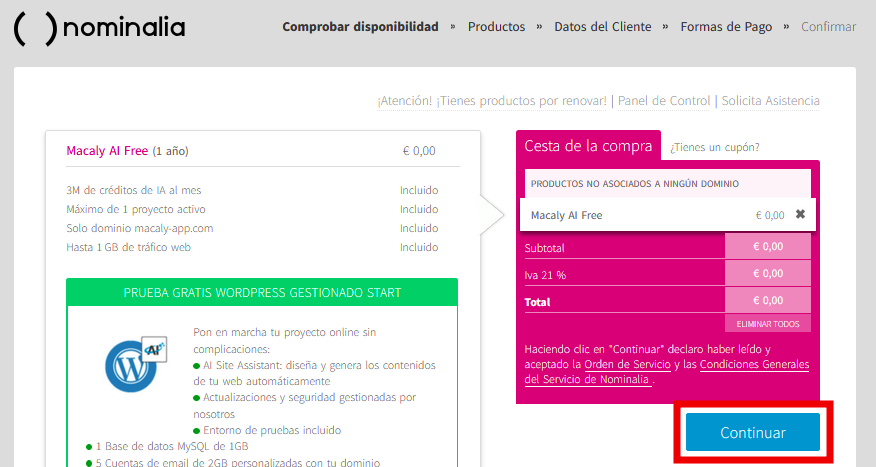Screen dimensions: 876x467
Task: Open the Orden de Servicio link
Action: [627, 364]
